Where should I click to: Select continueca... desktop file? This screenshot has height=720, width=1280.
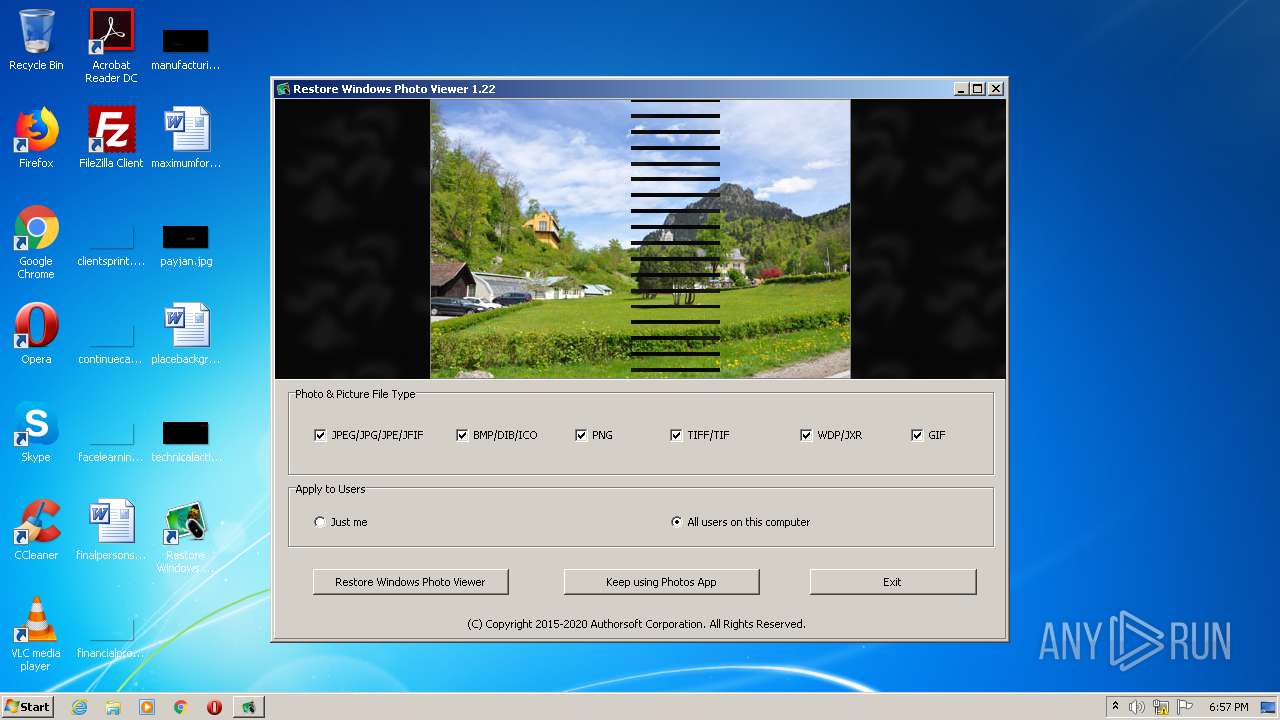tap(111, 344)
